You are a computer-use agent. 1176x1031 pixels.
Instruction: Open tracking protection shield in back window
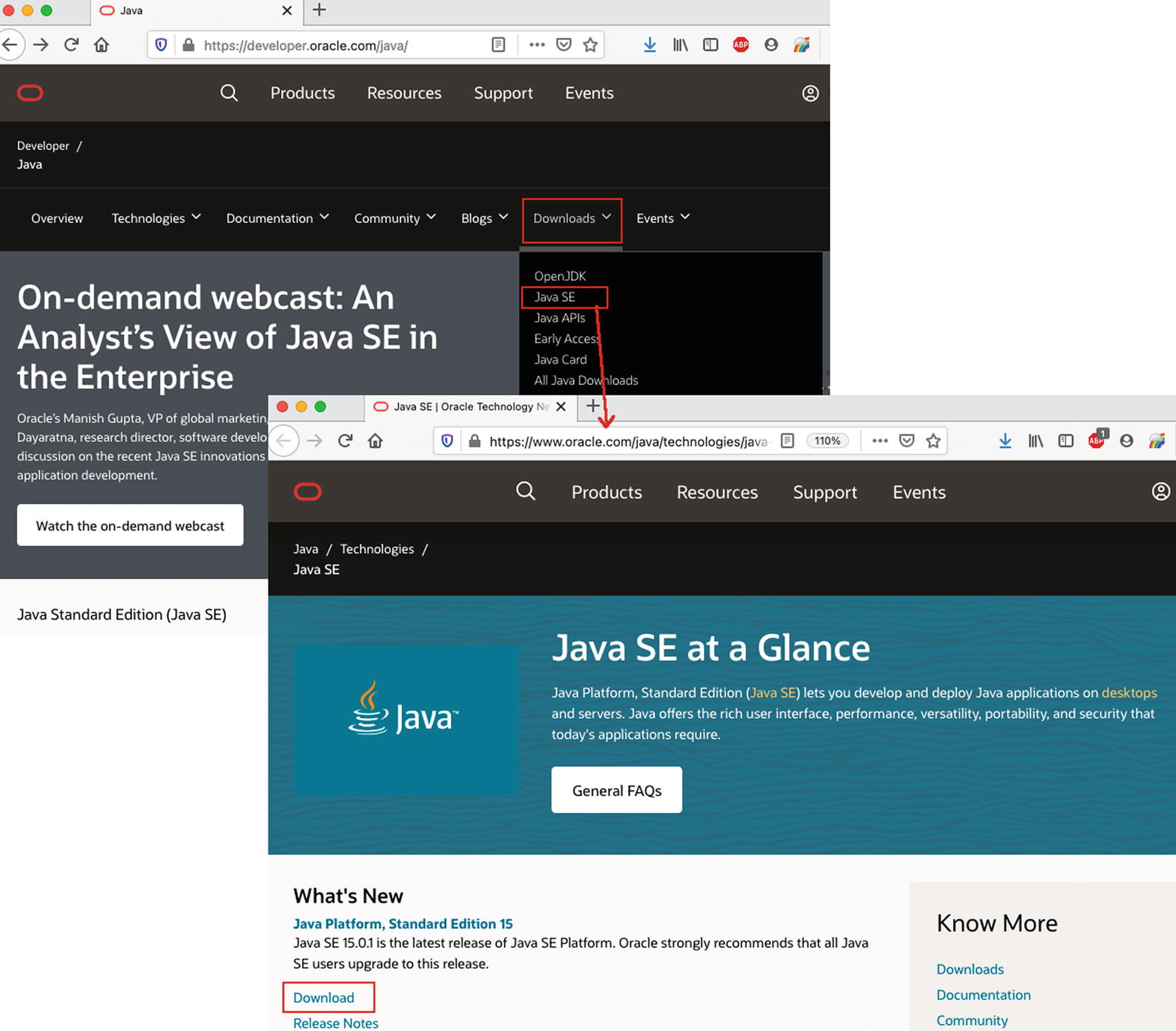point(161,45)
